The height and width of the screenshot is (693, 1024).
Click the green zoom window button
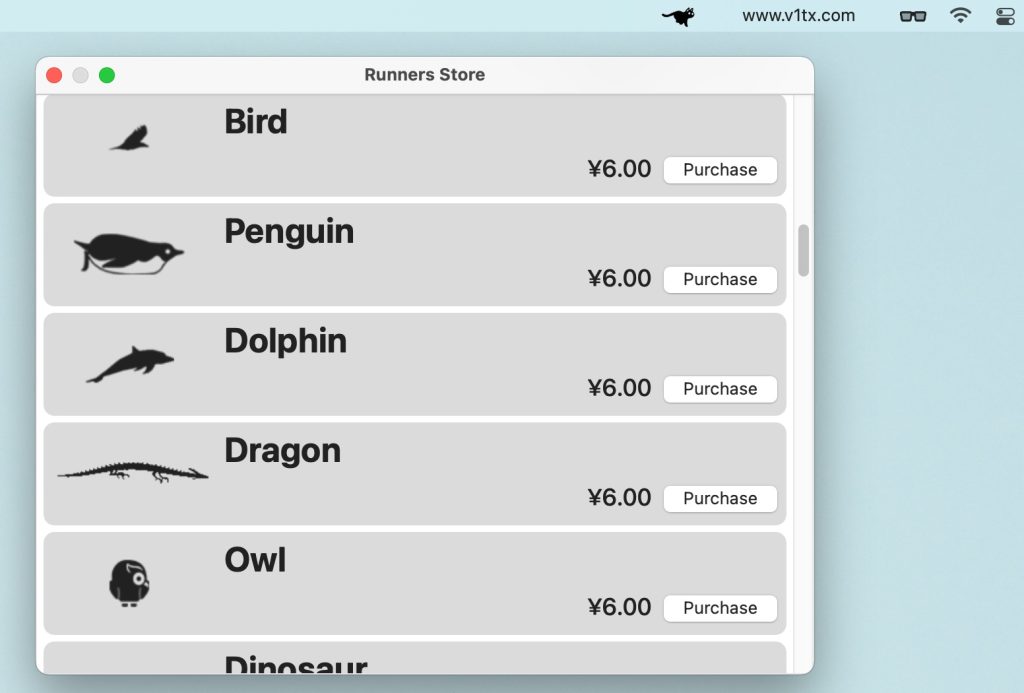[x=107, y=75]
